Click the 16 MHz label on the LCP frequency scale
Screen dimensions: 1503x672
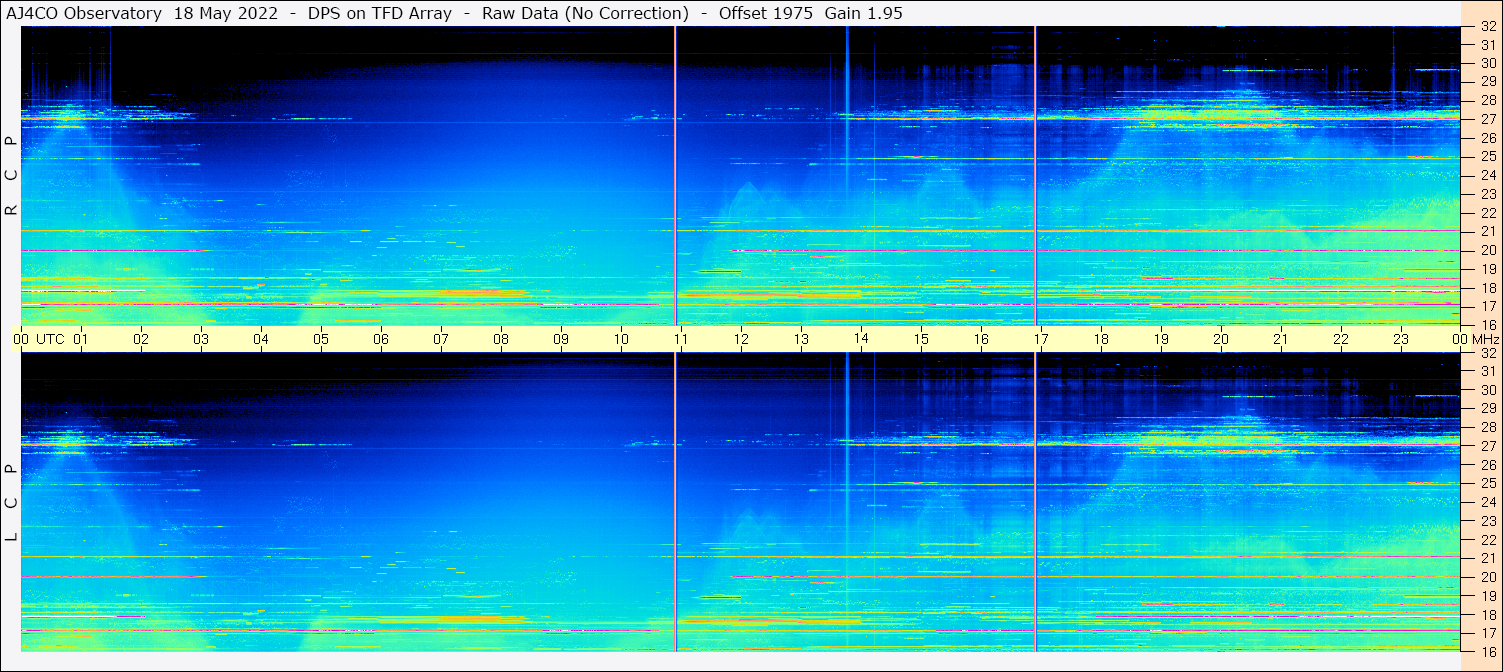[1488, 651]
